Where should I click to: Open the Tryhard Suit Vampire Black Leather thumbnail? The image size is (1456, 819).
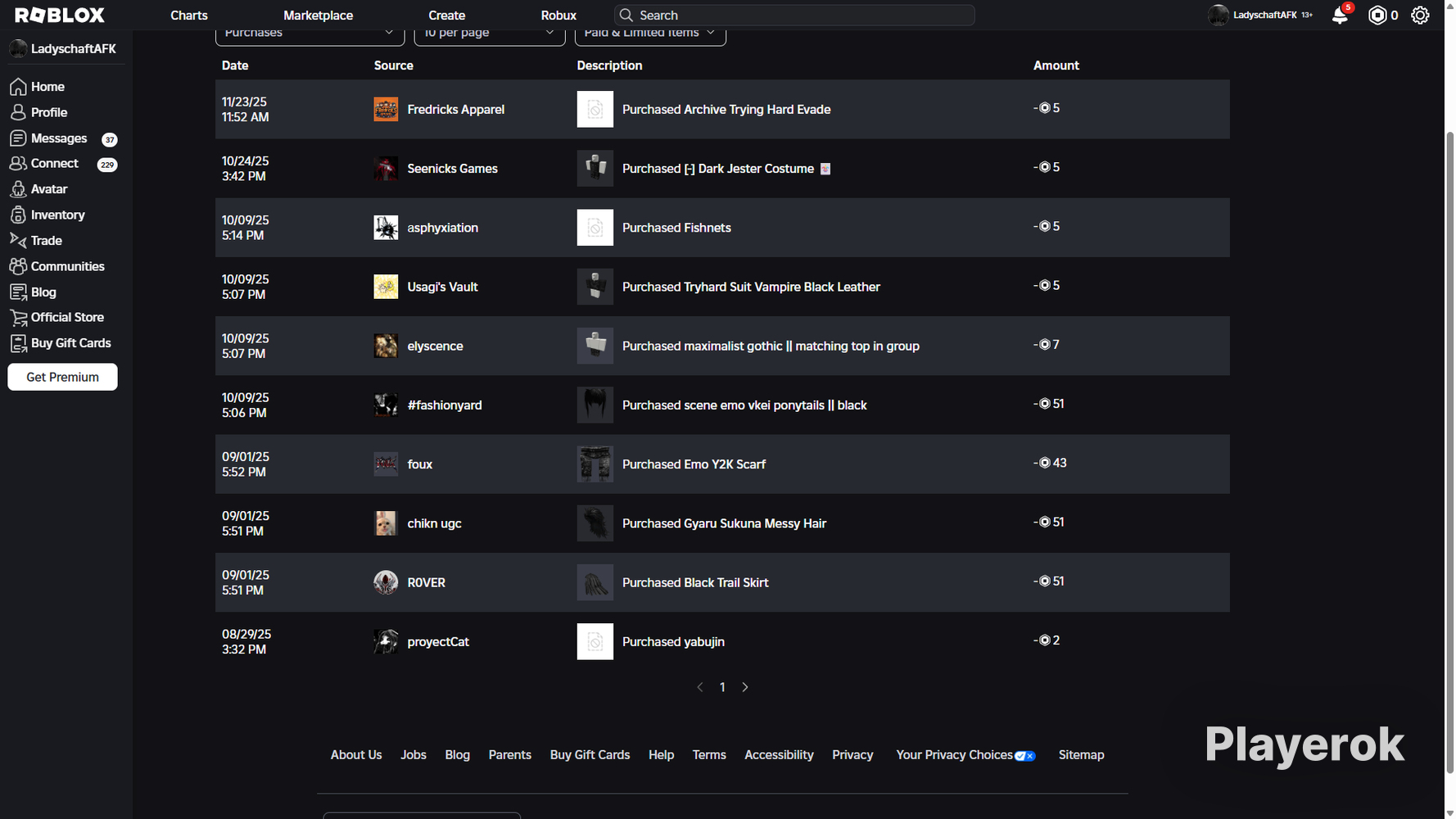click(x=595, y=287)
